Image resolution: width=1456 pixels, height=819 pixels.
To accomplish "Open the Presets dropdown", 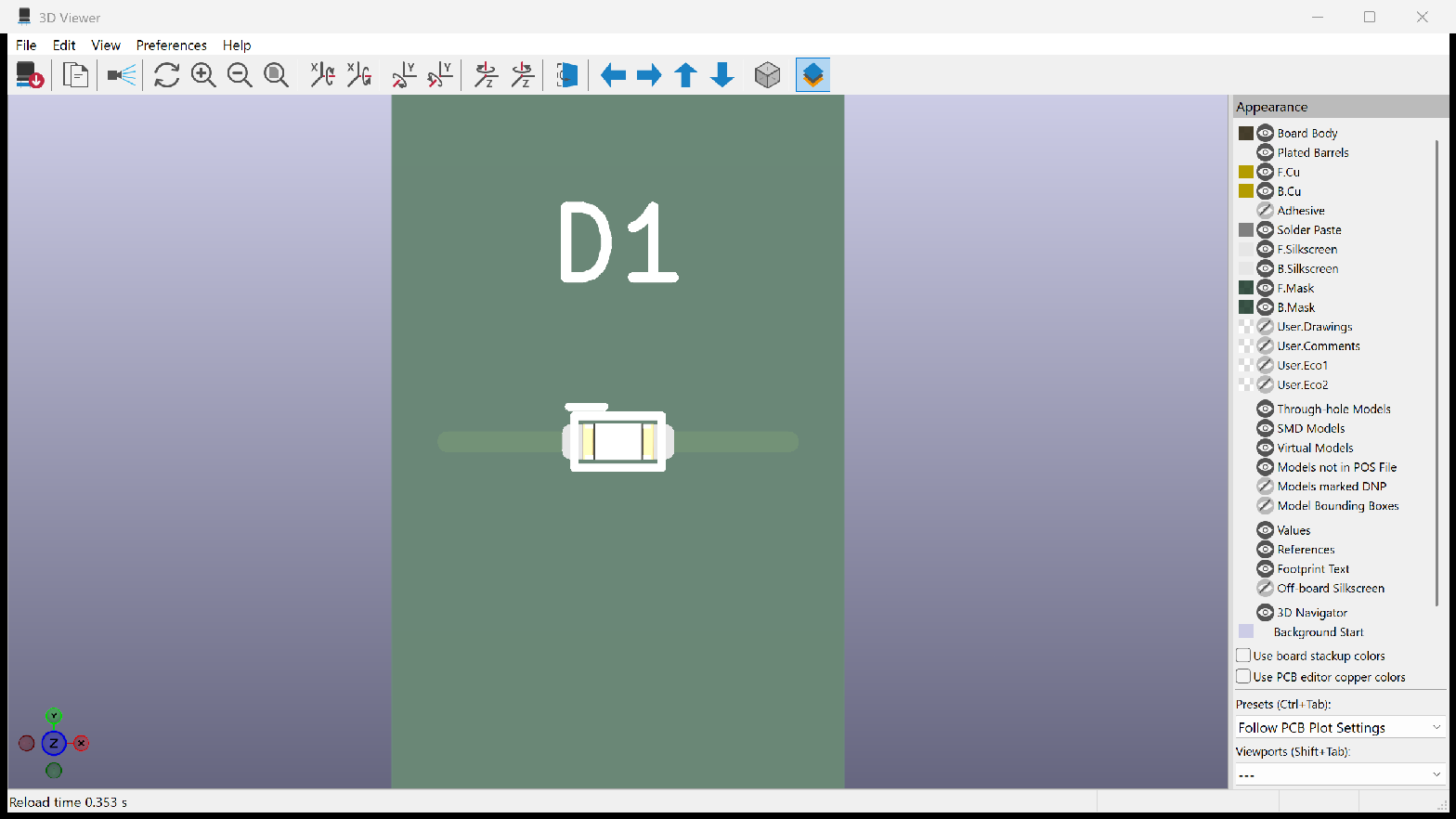I will [x=1340, y=727].
